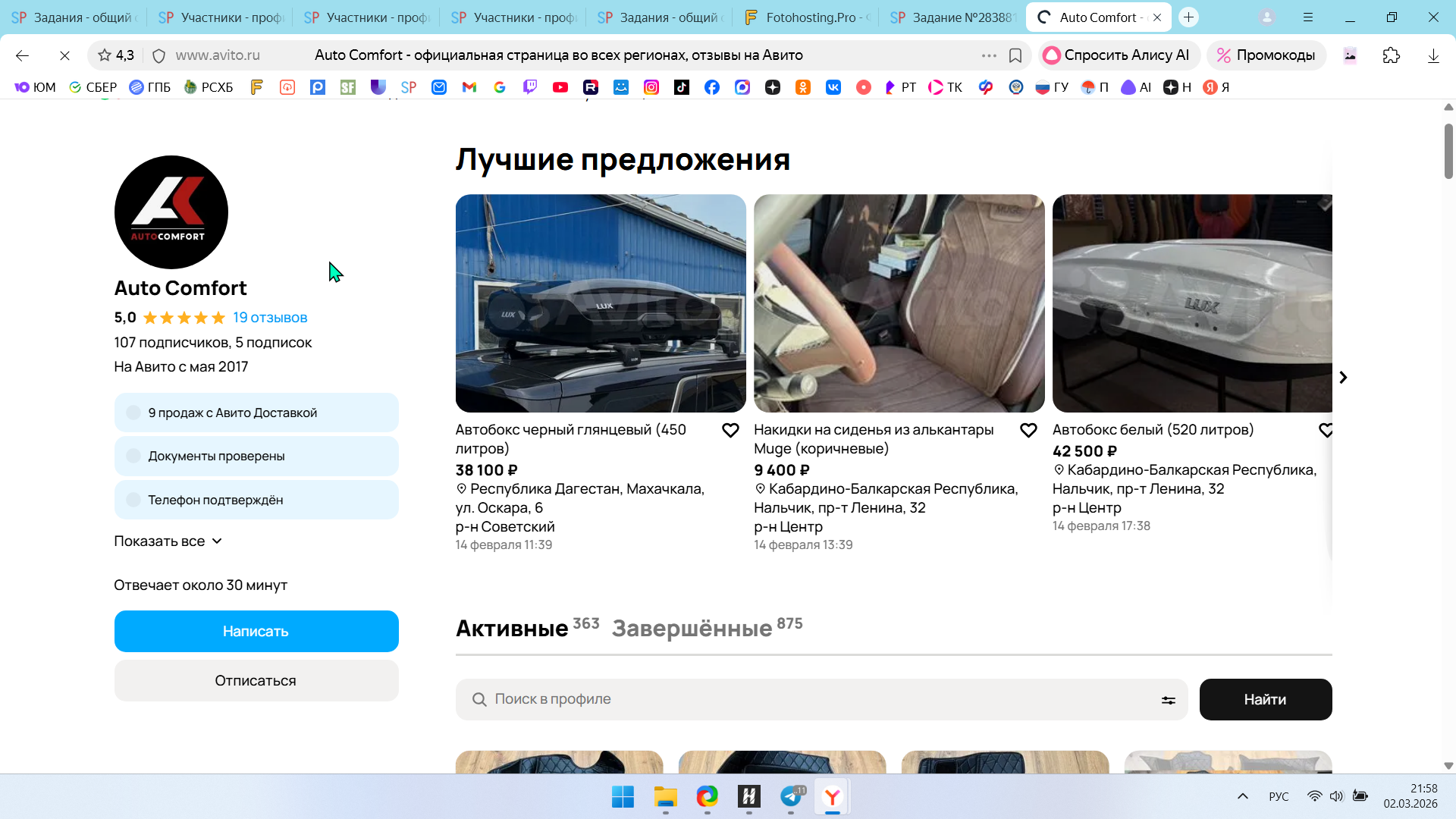
Task: Click the page vertical scrollbar thumb
Action: (1448, 152)
